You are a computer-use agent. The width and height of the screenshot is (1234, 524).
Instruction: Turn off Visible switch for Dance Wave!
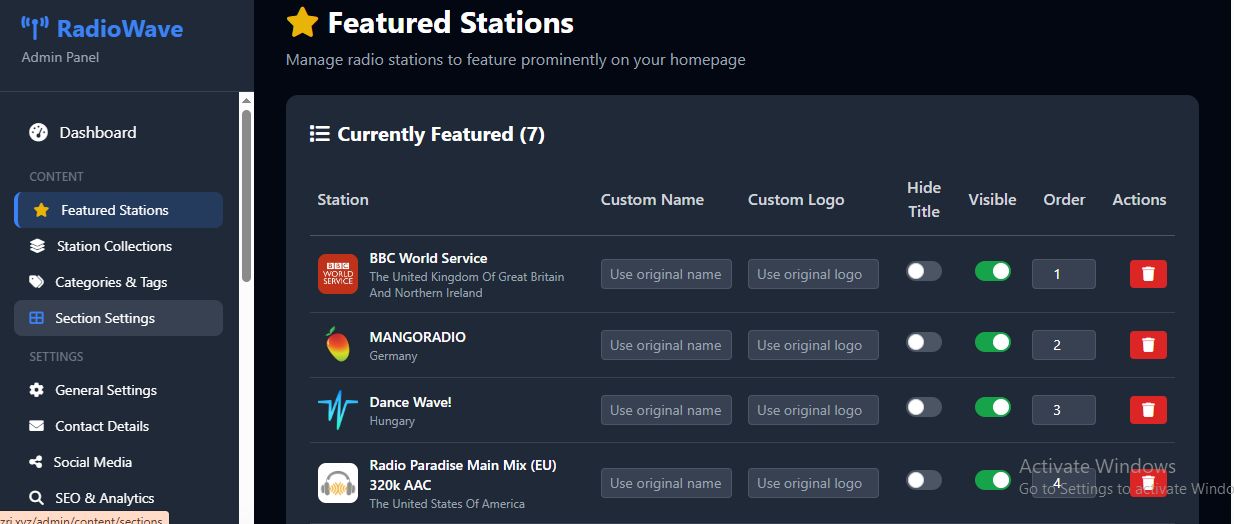pyautogui.click(x=992, y=407)
